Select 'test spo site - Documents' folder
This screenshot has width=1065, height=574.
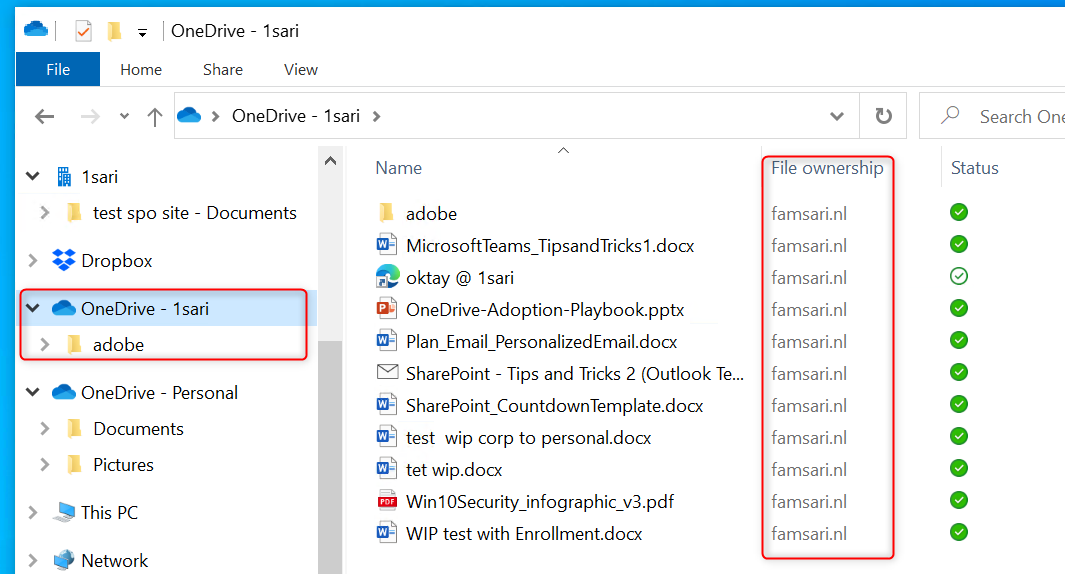coord(194,213)
